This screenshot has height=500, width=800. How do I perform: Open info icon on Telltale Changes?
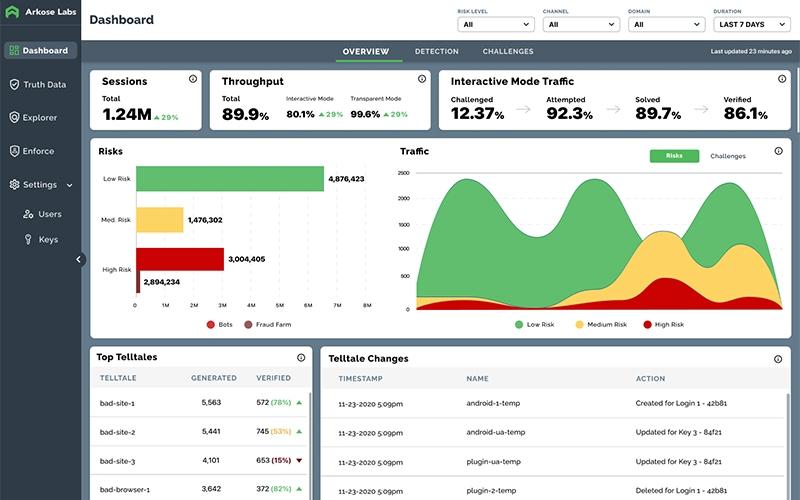778,359
